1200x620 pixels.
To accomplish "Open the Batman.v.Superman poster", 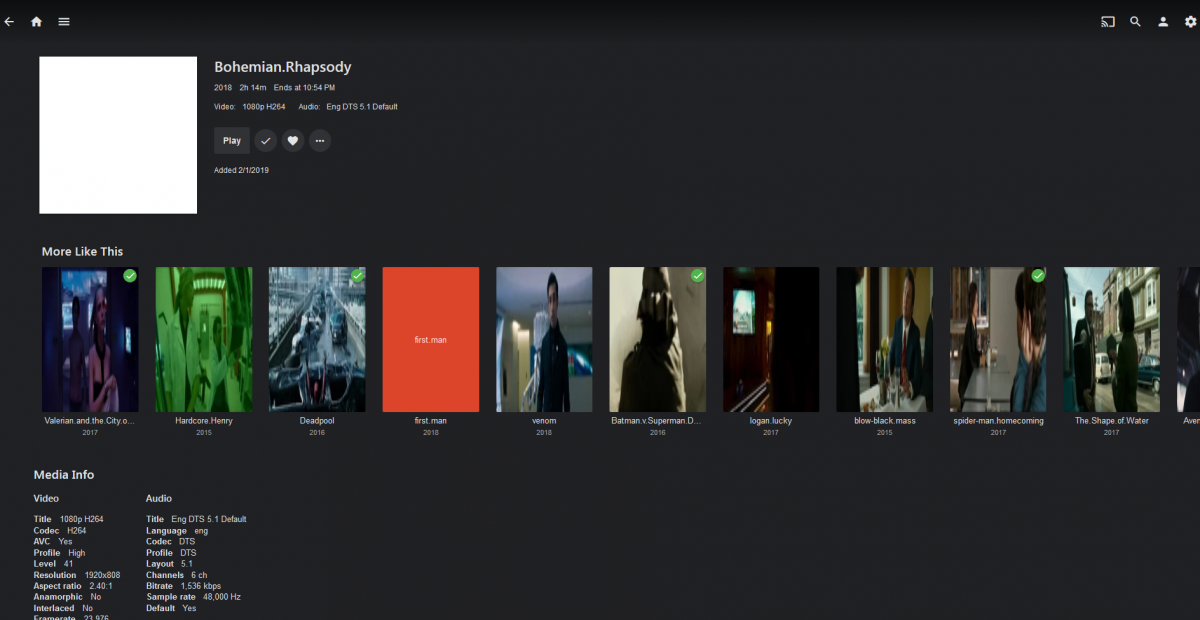I will click(658, 339).
